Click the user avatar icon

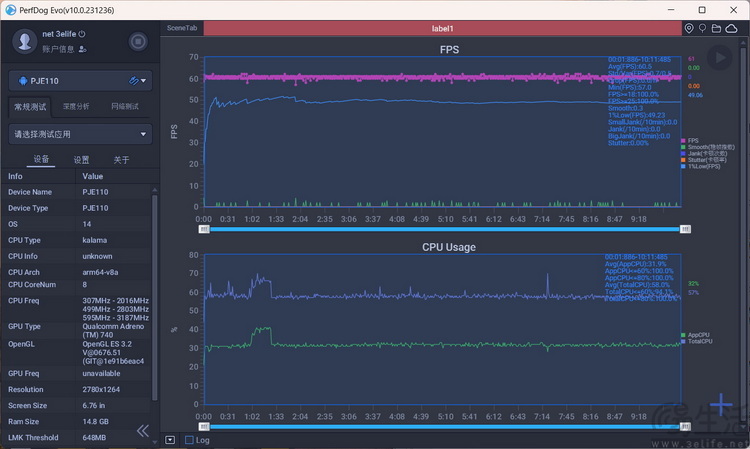tap(24, 41)
